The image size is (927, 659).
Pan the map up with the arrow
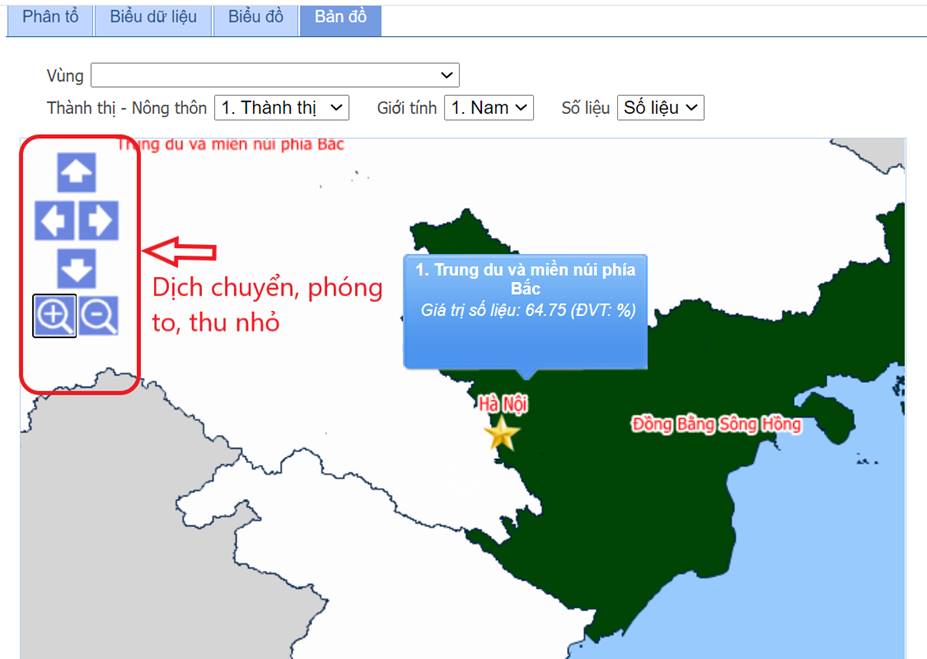[76, 174]
